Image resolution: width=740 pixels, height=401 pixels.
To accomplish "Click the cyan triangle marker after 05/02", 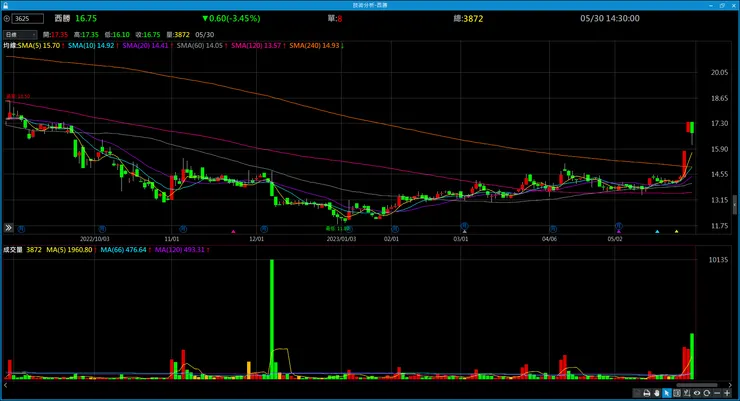I will [x=657, y=231].
